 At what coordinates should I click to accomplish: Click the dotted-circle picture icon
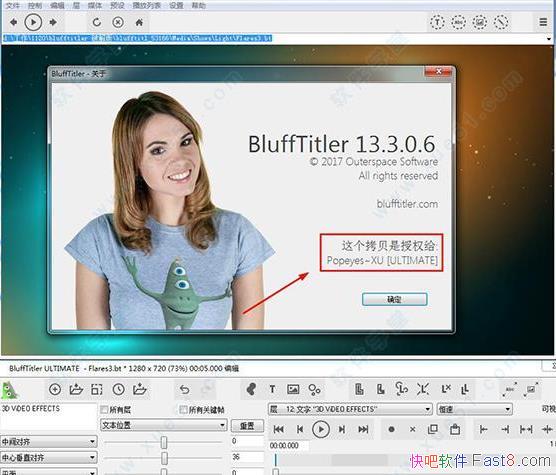tap(479, 22)
